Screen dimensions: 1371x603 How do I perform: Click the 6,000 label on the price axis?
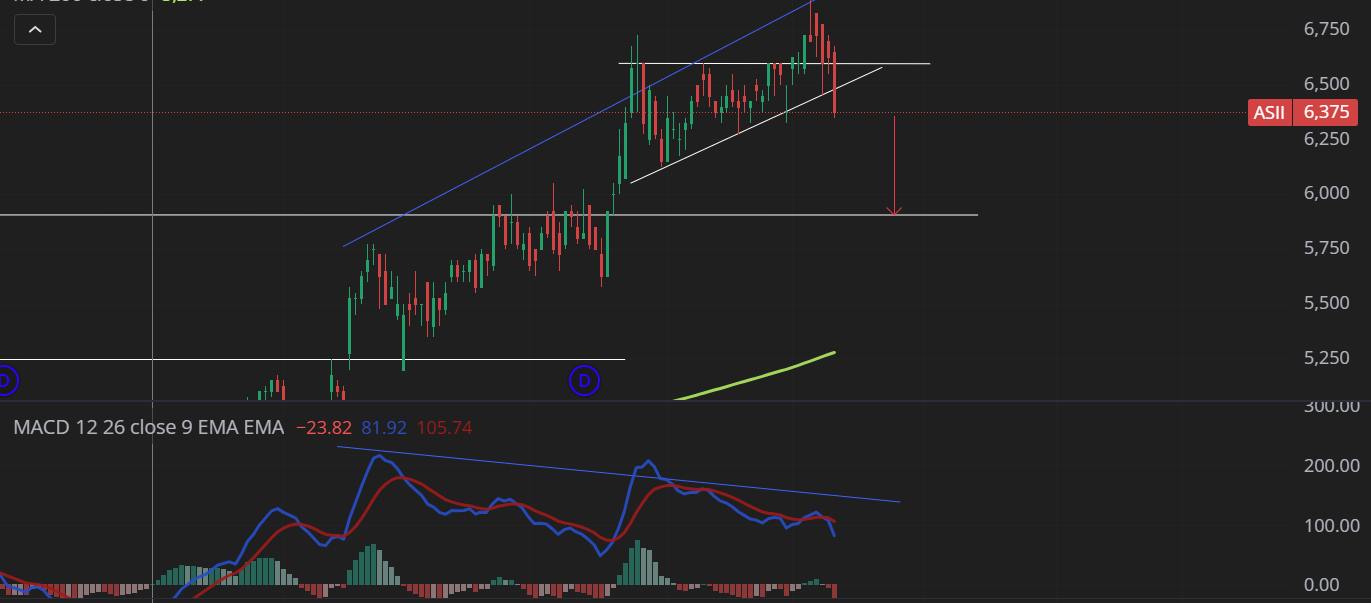1325,192
